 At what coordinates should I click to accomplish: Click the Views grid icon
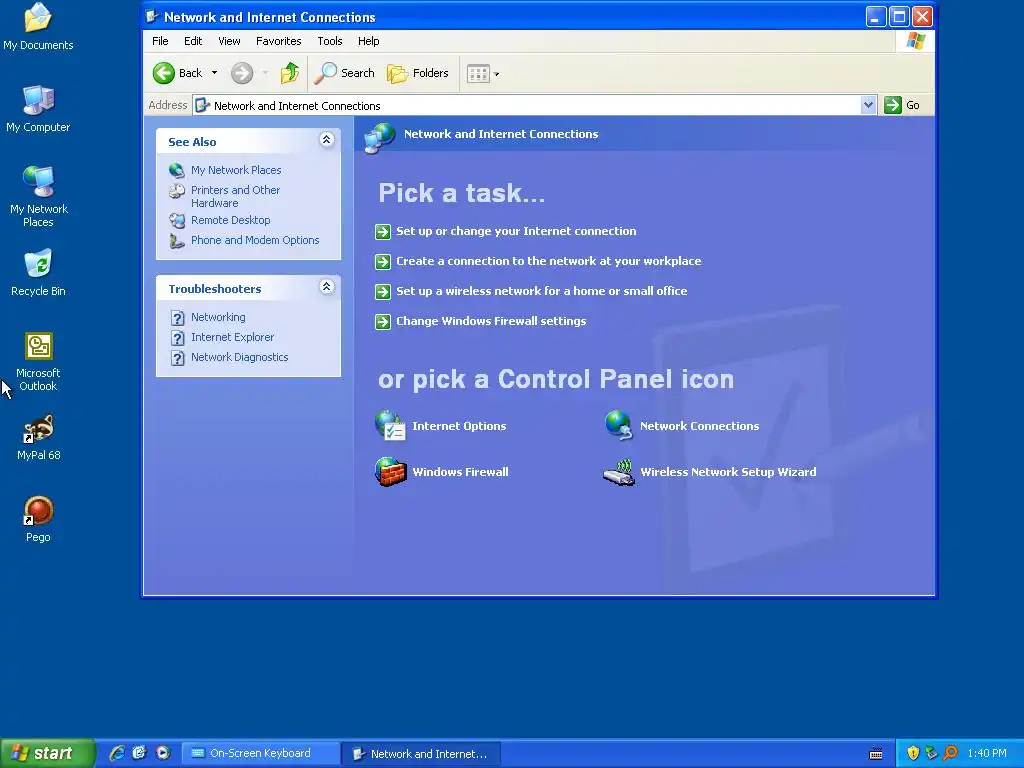point(478,74)
